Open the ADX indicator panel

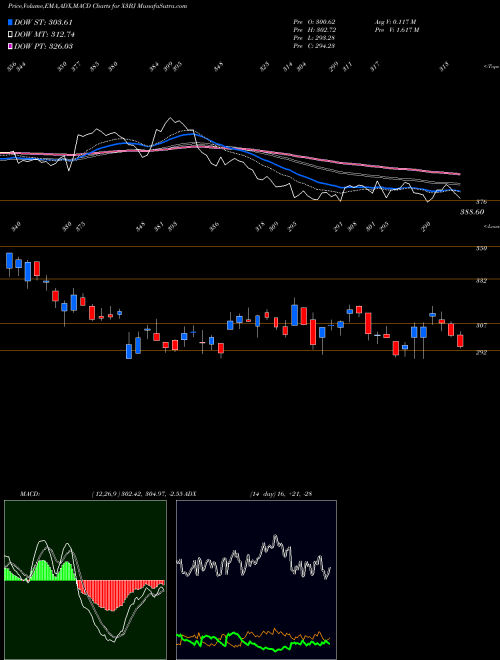click(256, 580)
